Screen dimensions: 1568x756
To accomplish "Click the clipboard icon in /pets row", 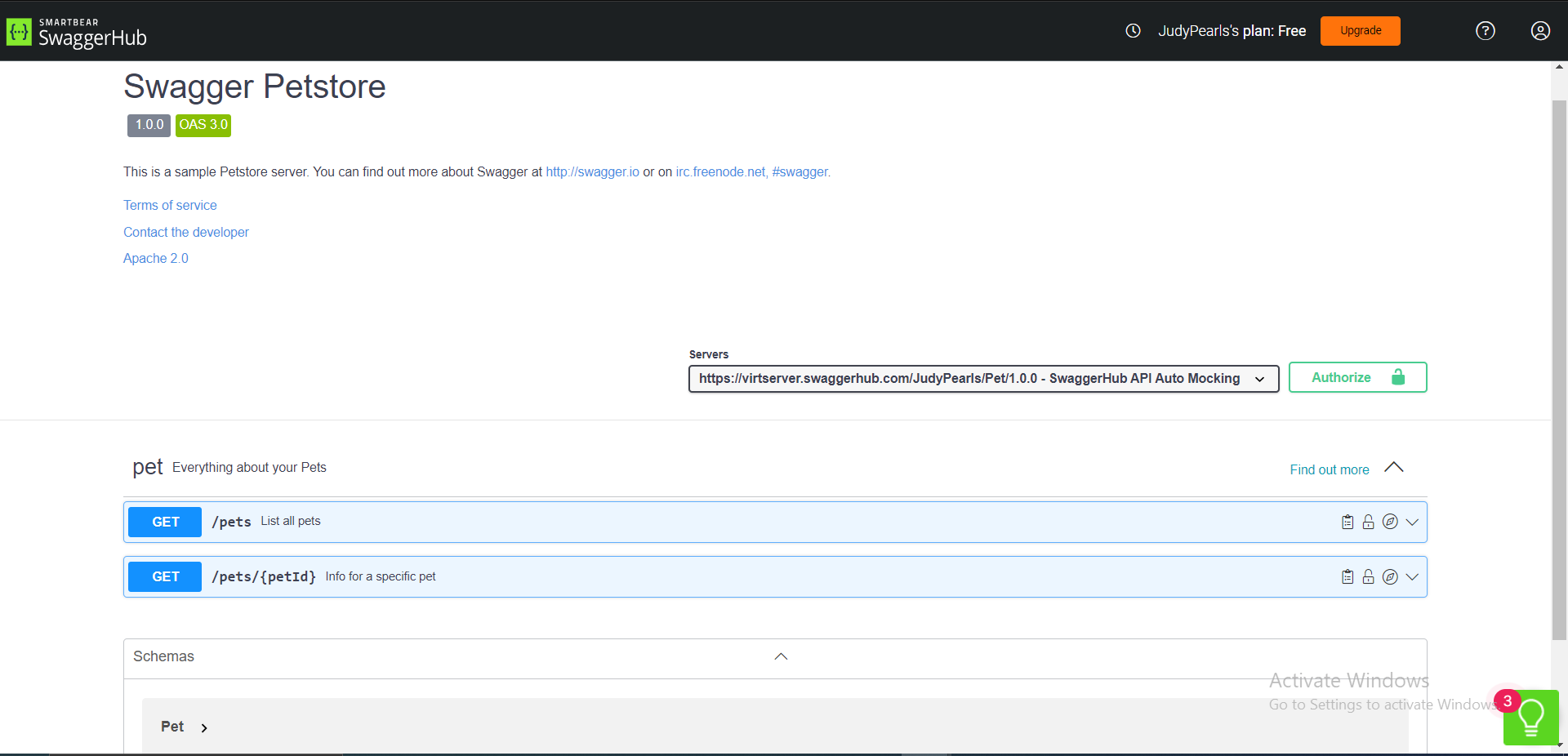I will pos(1347,523).
